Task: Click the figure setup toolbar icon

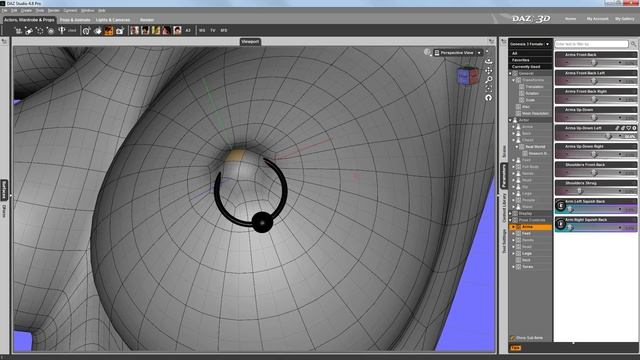Action: coord(62,31)
